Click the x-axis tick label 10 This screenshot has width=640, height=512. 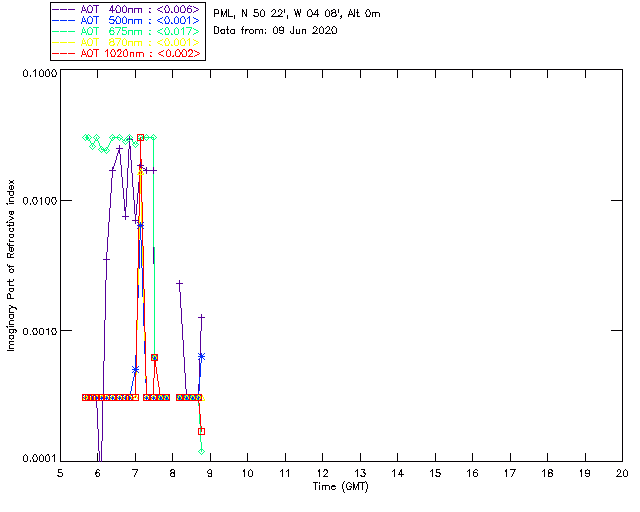tap(247, 473)
